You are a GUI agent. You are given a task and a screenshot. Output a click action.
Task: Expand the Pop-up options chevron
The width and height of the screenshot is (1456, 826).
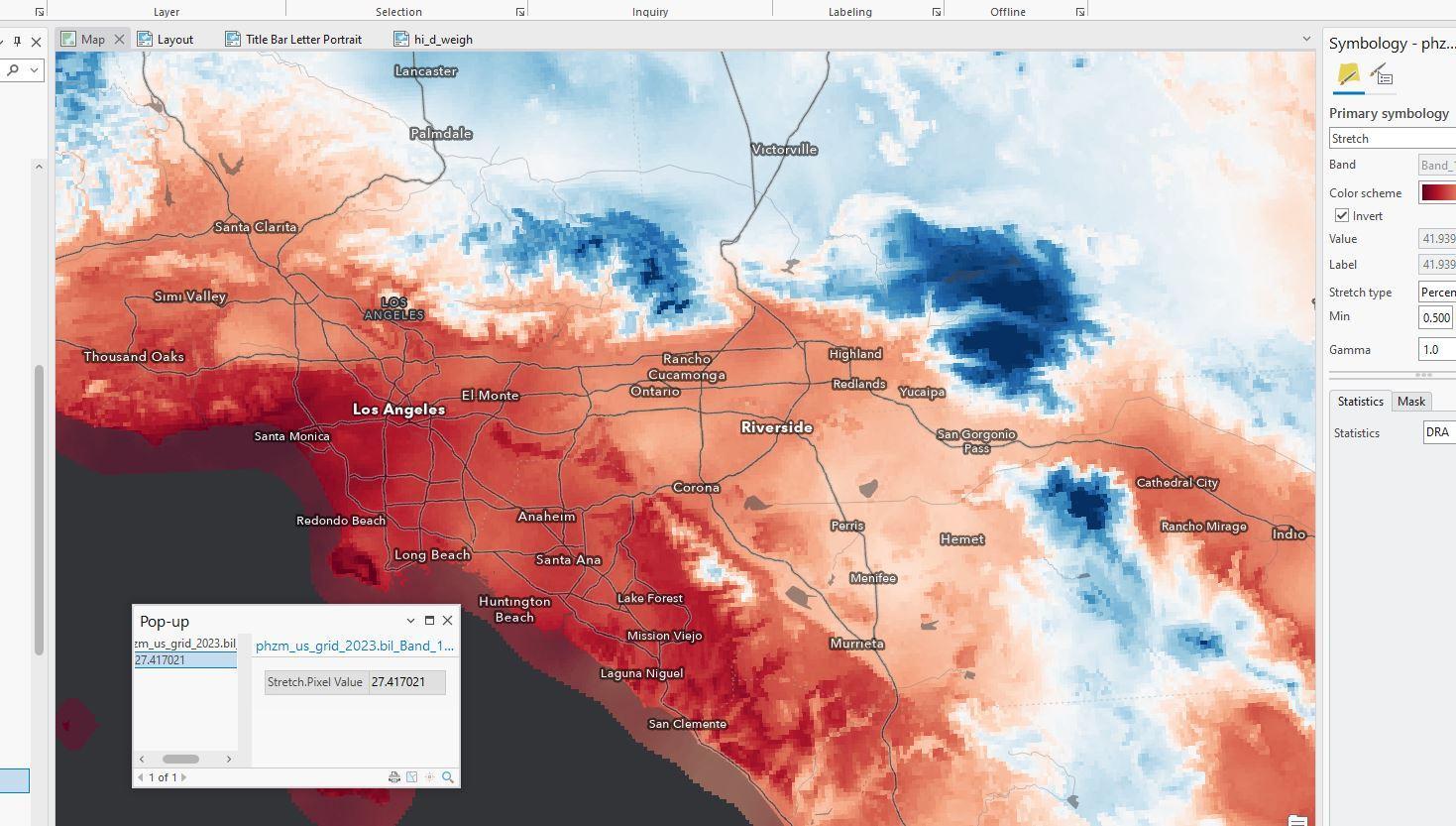(410, 621)
